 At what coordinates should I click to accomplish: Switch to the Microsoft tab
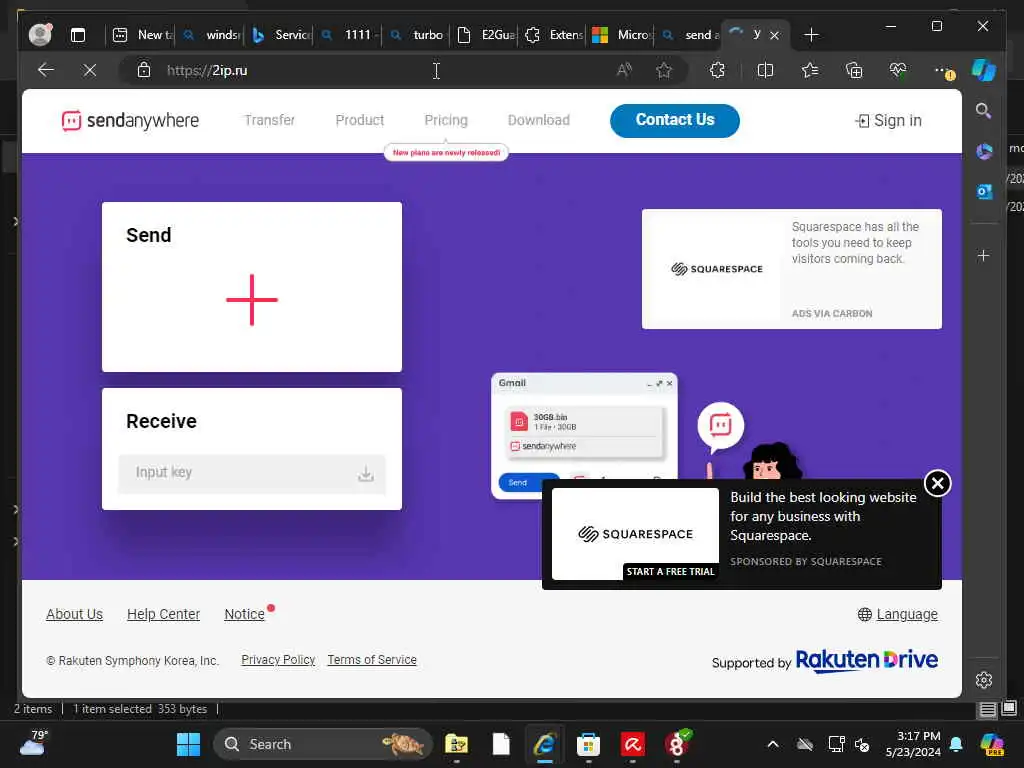(621, 35)
